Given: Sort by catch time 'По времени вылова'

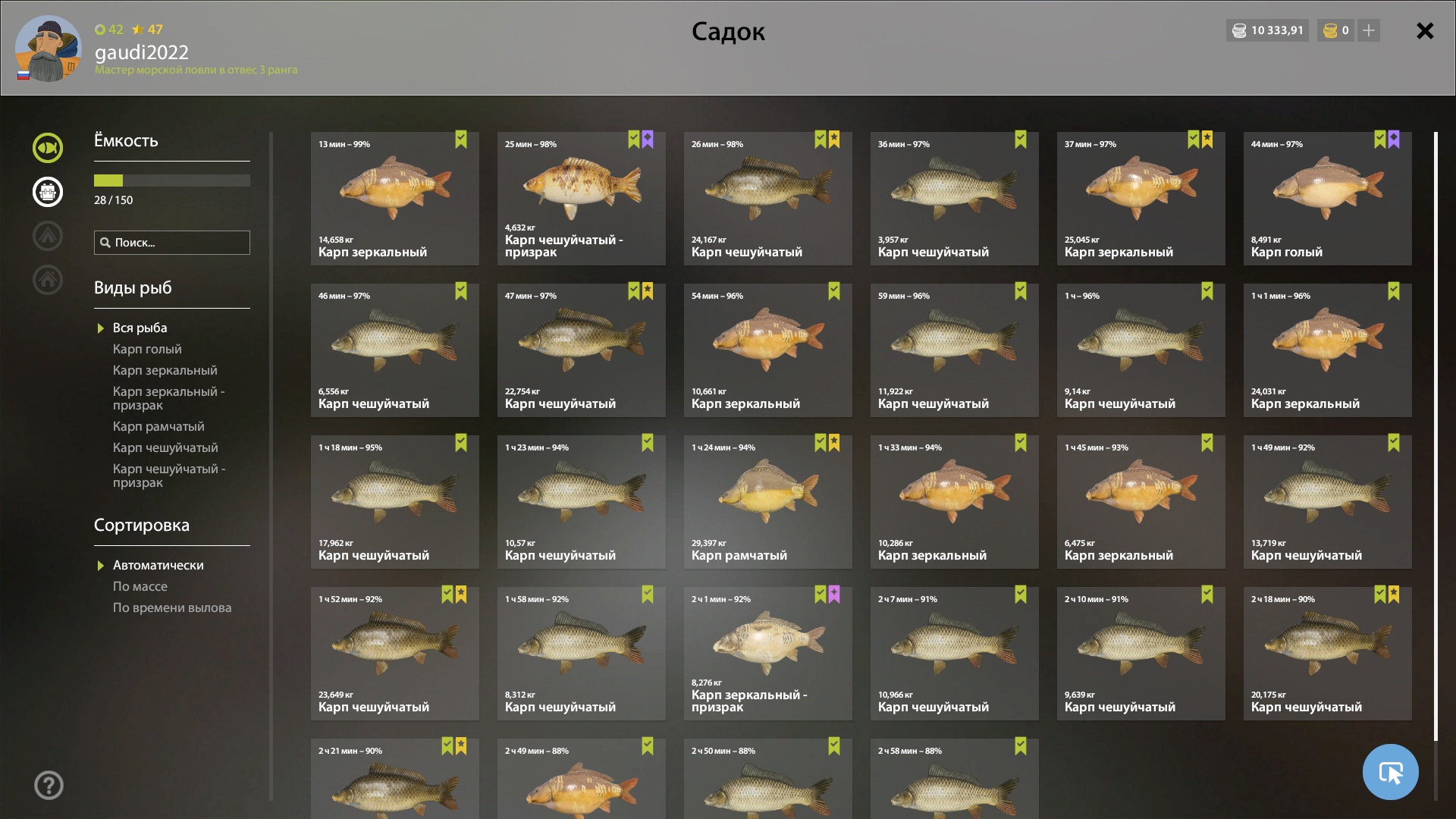Looking at the screenshot, I should click(172, 607).
